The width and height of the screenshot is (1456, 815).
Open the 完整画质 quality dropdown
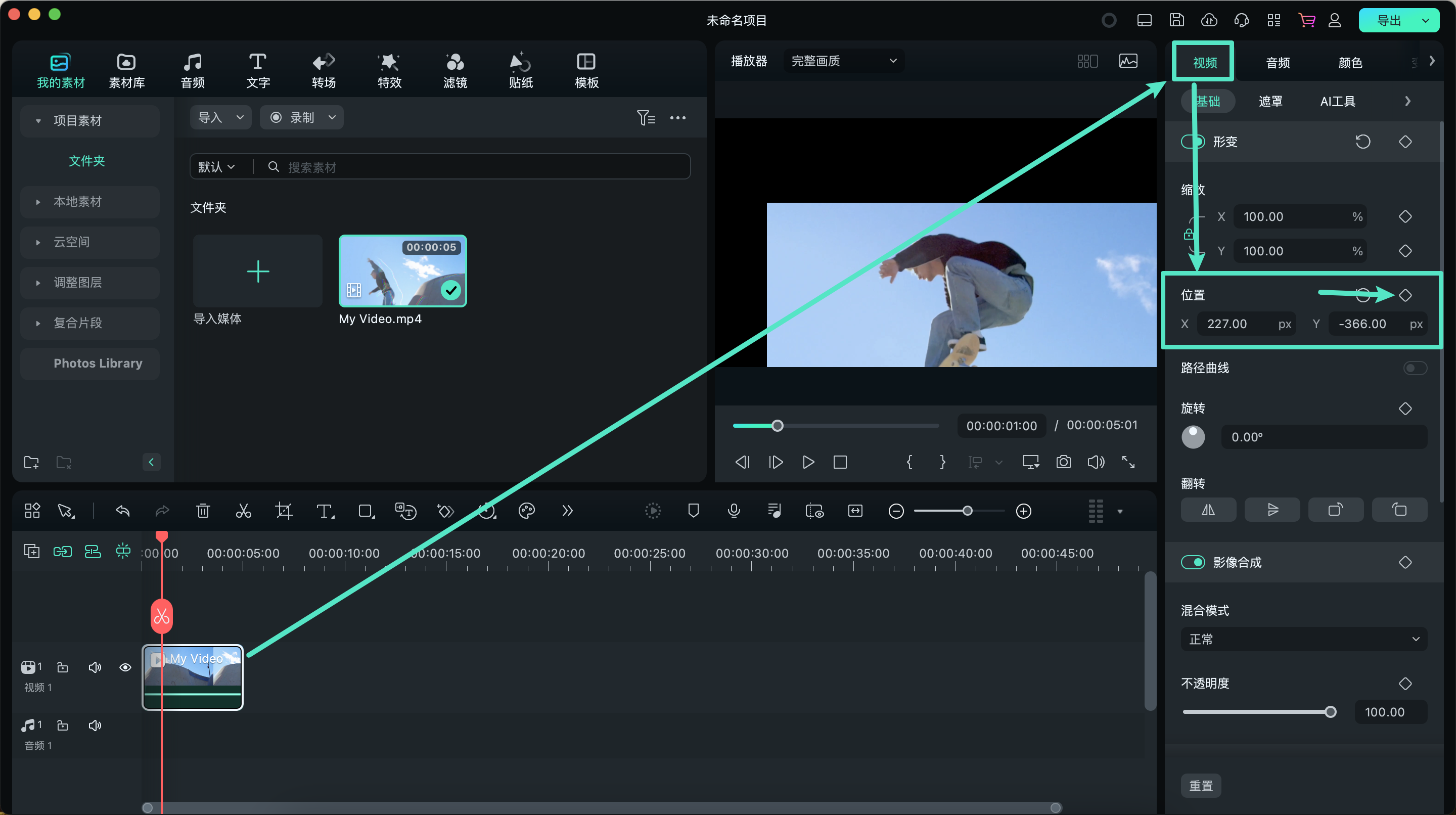click(843, 61)
